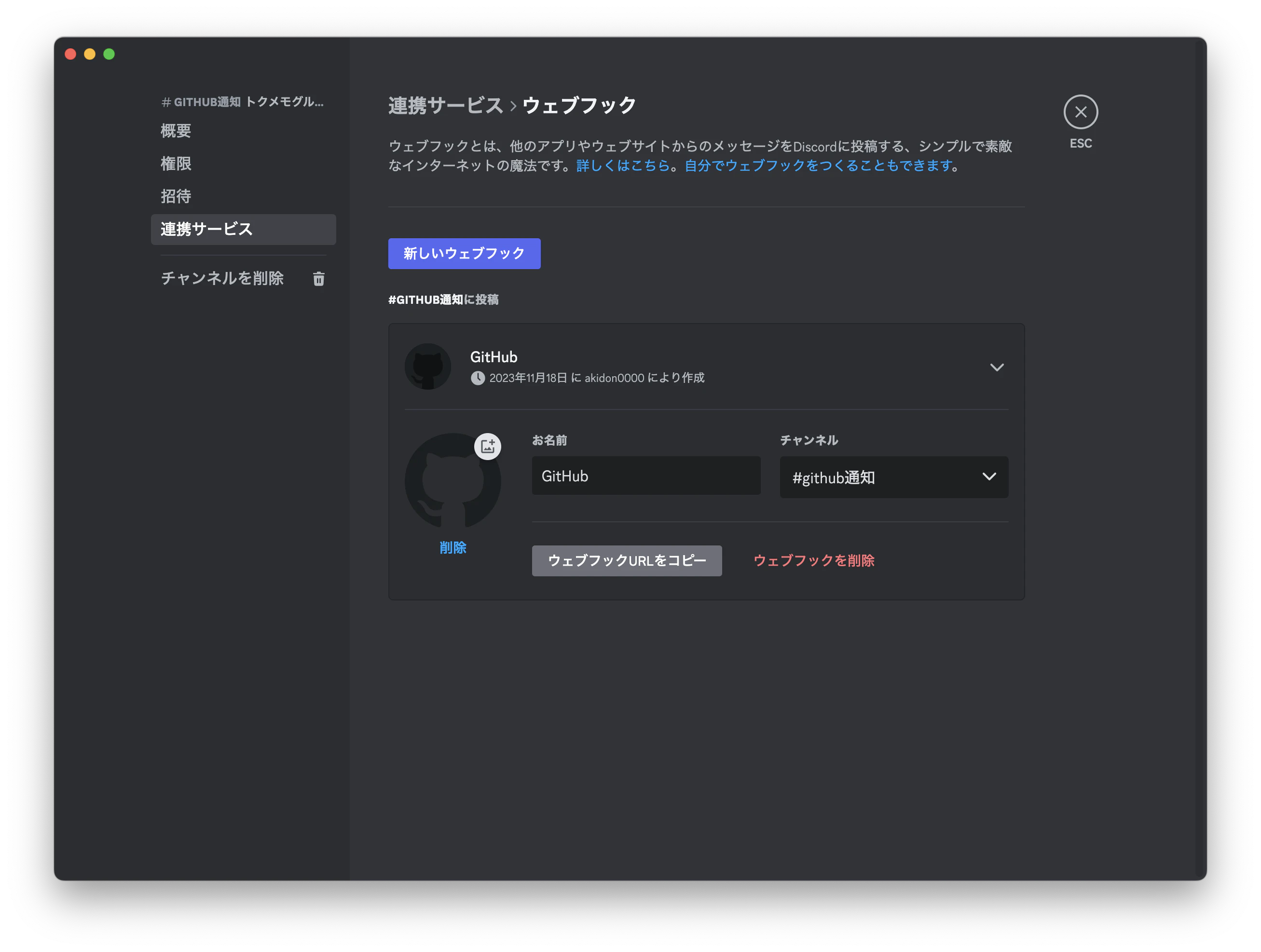Click the ウェブフックを削除 link
Screen dimensions: 1261x952
[814, 560]
